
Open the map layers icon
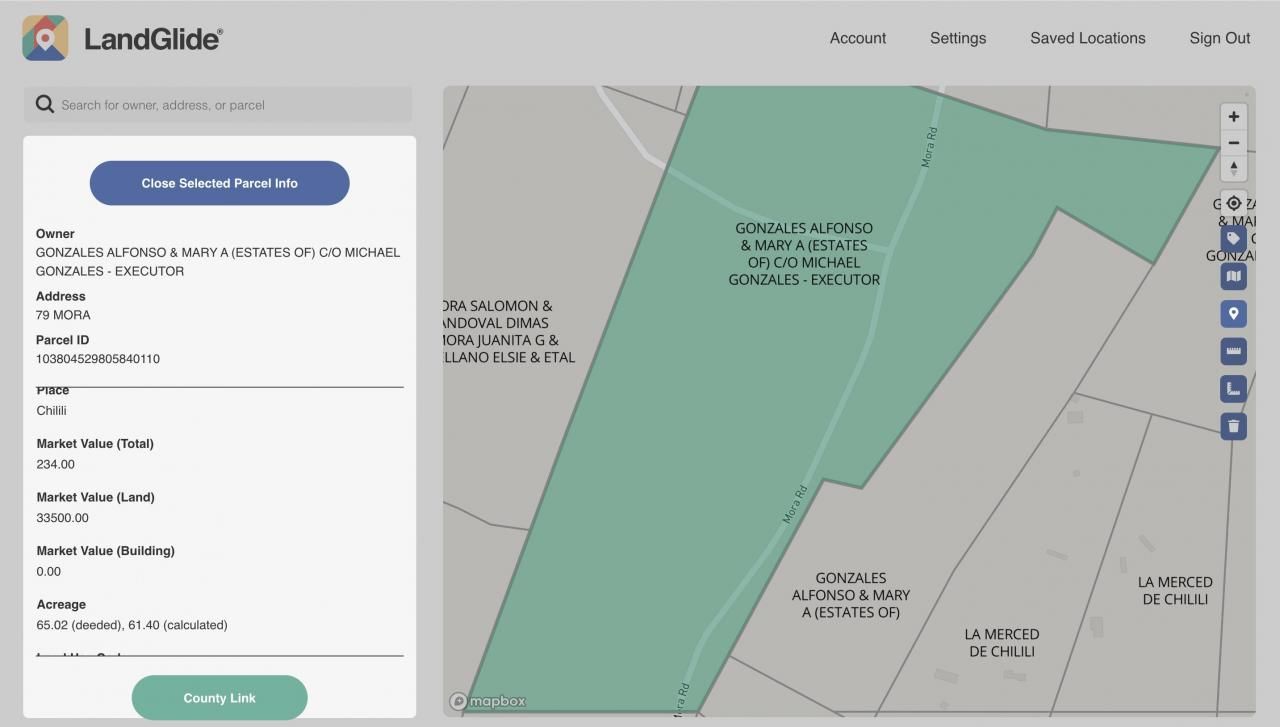pos(1233,276)
